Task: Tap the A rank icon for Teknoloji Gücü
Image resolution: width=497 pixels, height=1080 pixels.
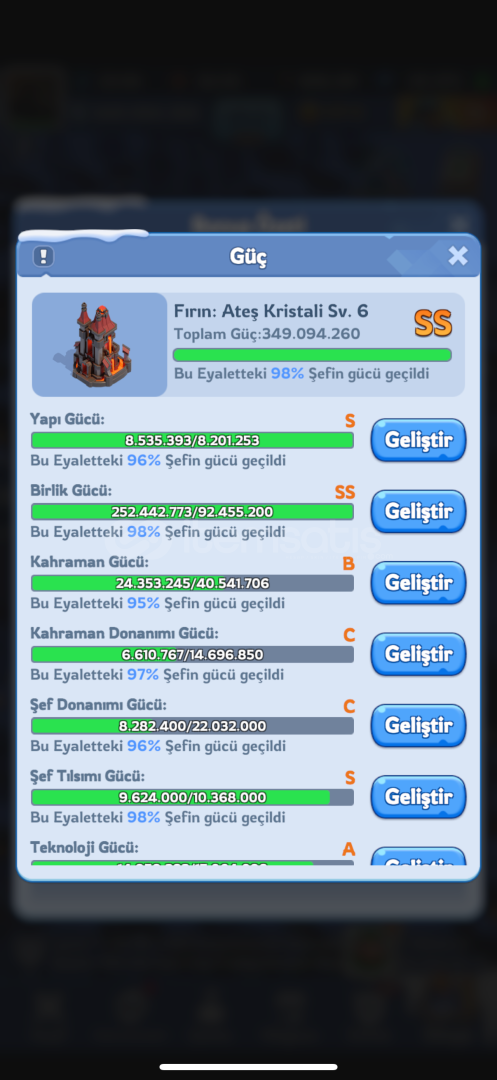Action: (348, 849)
